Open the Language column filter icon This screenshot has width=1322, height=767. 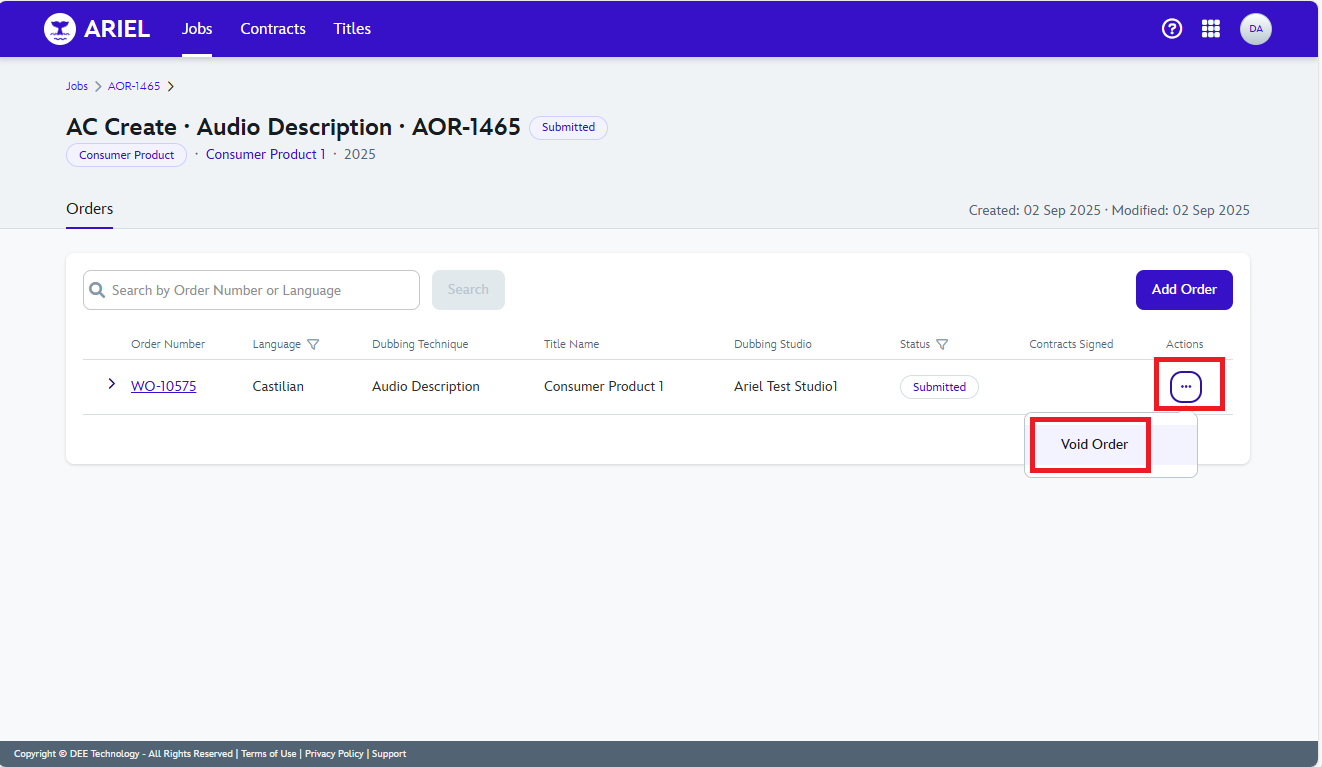pyautogui.click(x=313, y=344)
